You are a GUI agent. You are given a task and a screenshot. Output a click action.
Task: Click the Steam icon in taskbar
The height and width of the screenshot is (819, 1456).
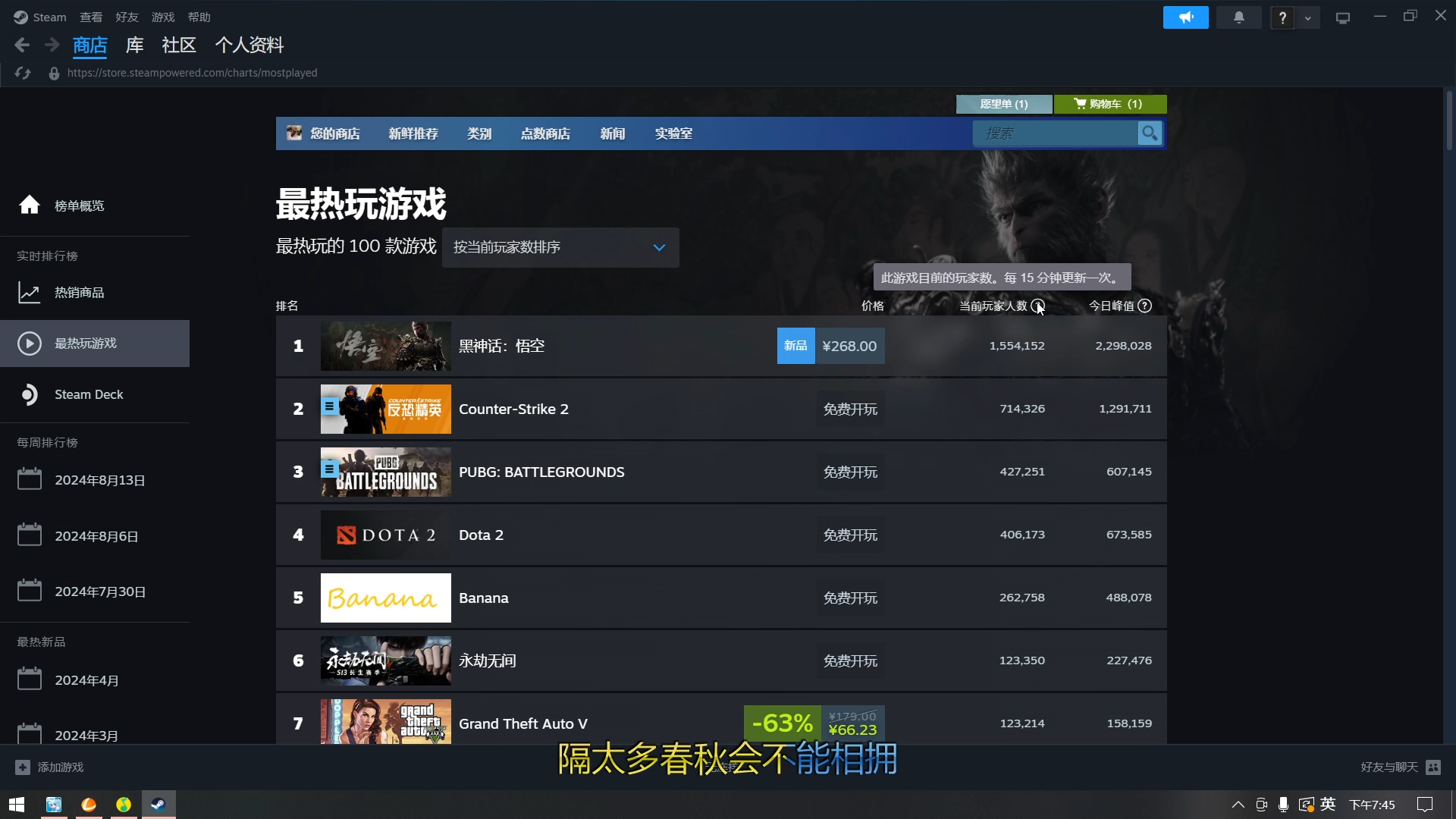coord(158,805)
